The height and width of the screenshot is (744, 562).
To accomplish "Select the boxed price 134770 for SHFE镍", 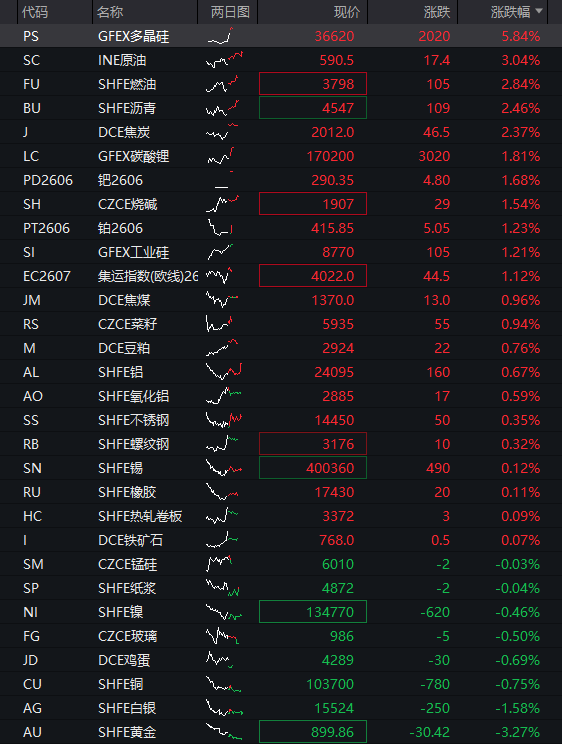I will coord(313,612).
